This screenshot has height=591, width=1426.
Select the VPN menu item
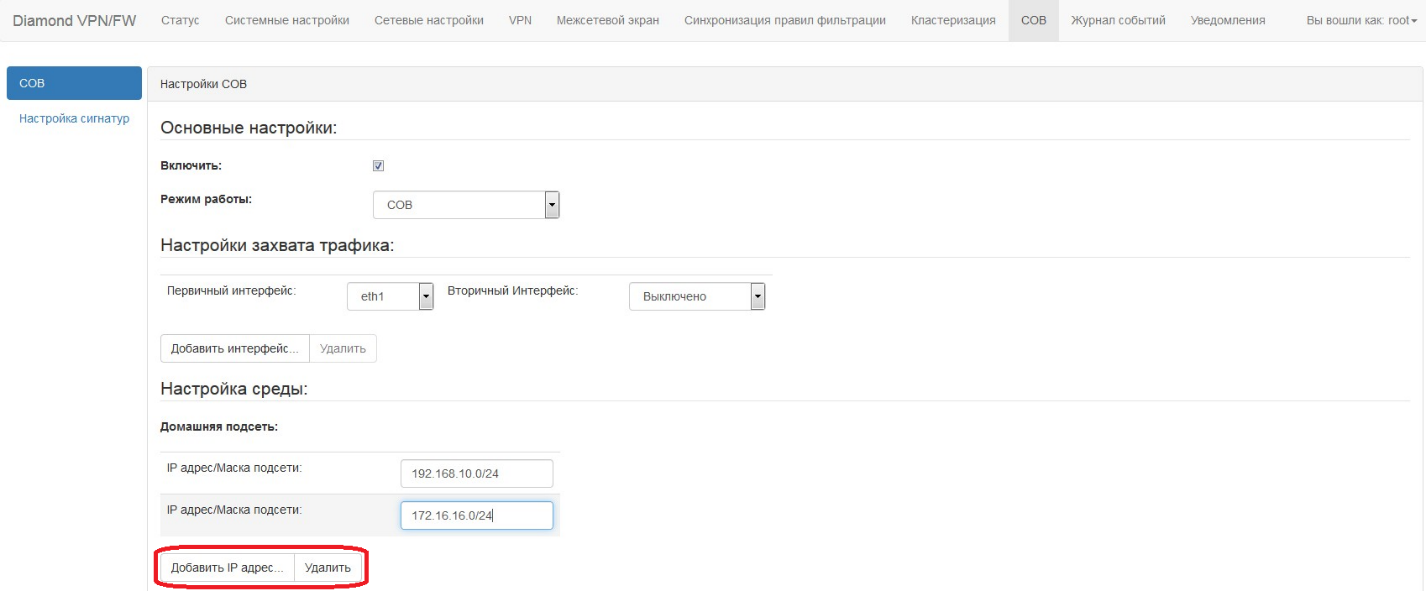tap(520, 21)
